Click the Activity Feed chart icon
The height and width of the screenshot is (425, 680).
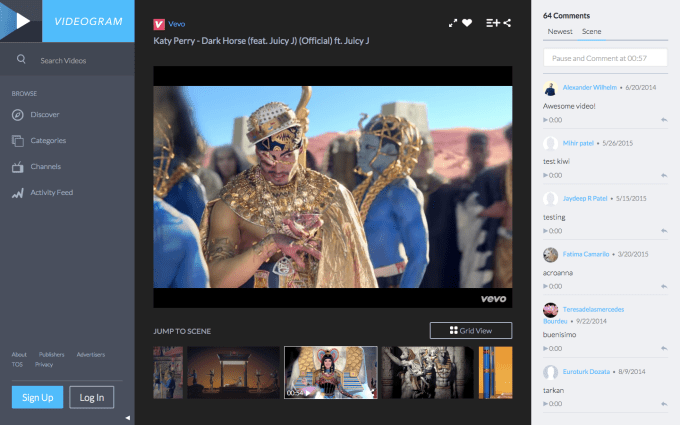pos(17,193)
